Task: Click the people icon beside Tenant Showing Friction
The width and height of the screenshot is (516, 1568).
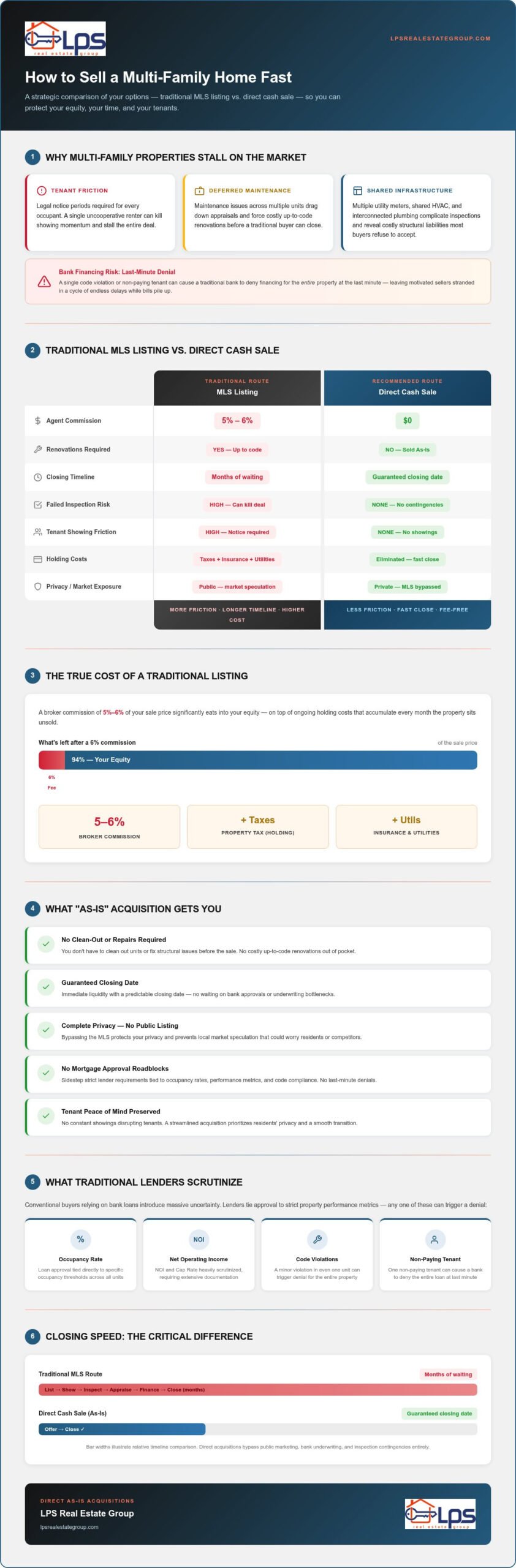Action: click(38, 532)
